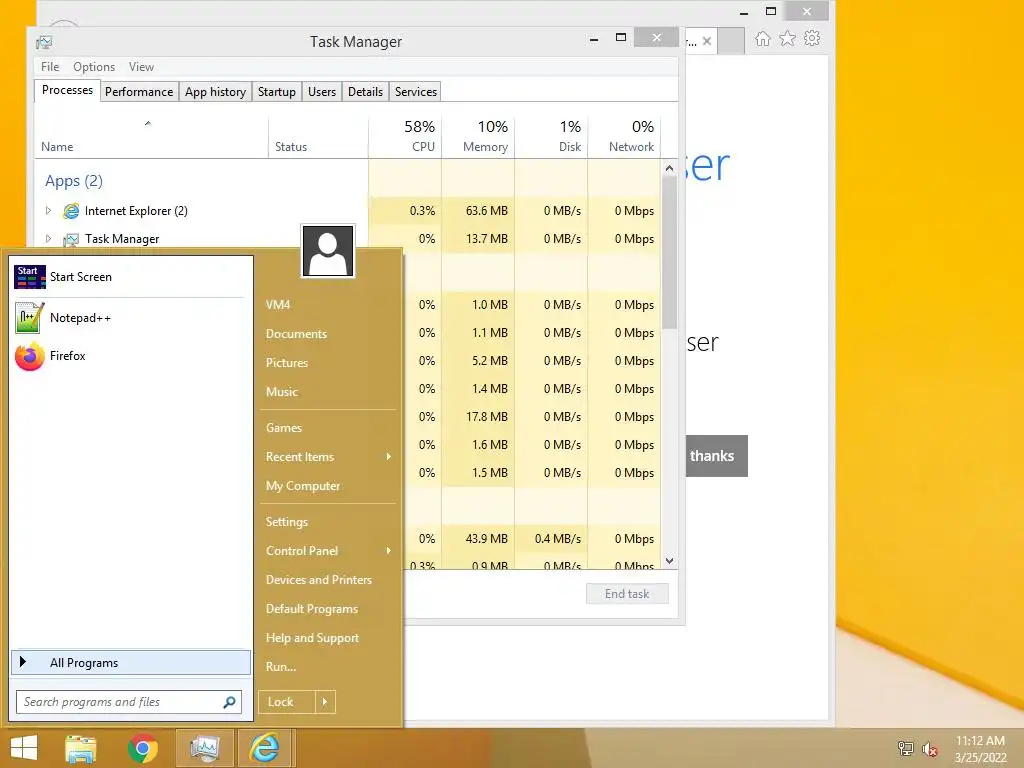Viewport: 1024px width, 768px height.
Task: Open Google Chrome from the taskbar
Action: point(143,748)
